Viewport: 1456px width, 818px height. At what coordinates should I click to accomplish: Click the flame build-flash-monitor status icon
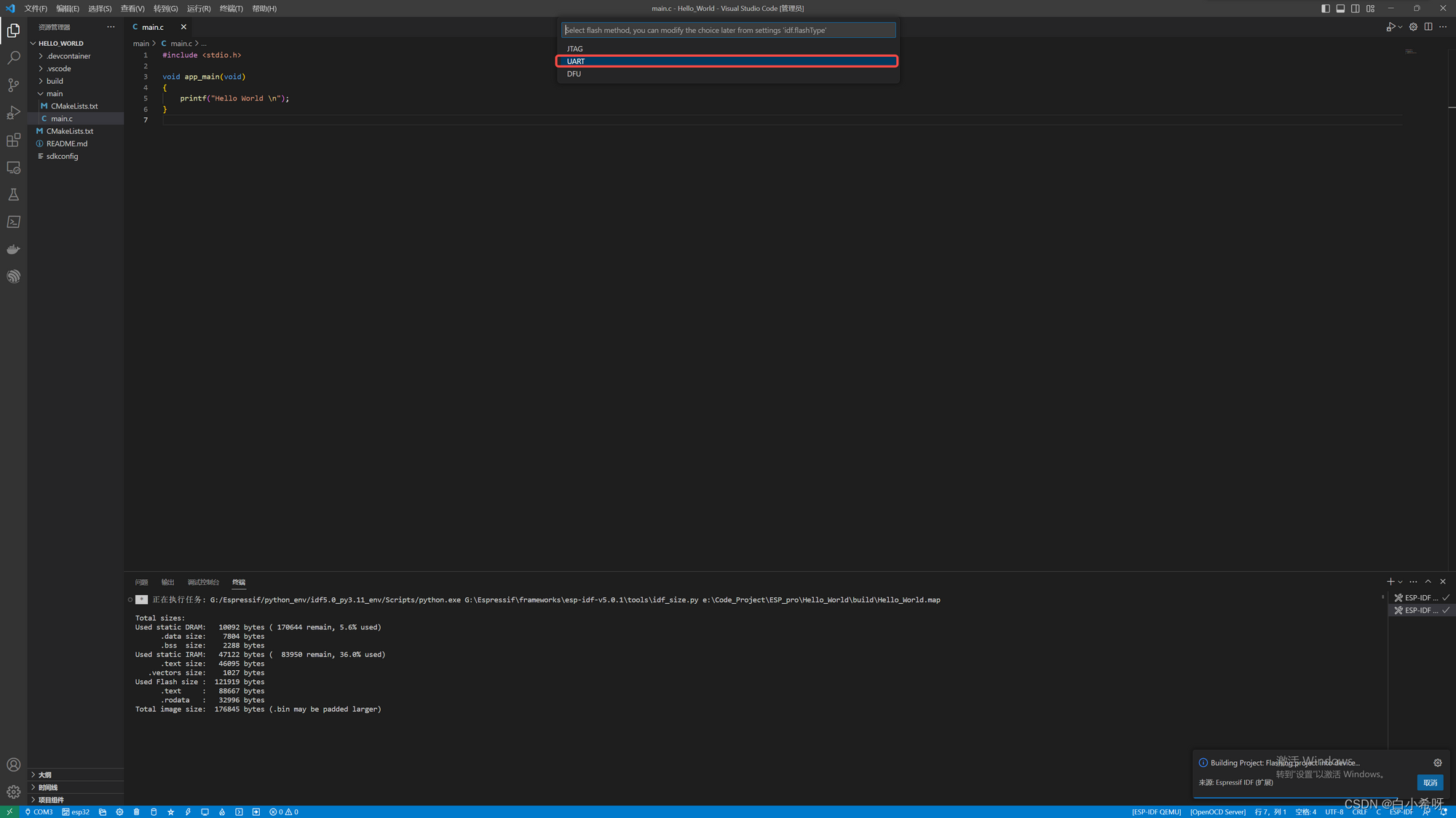tap(222, 811)
